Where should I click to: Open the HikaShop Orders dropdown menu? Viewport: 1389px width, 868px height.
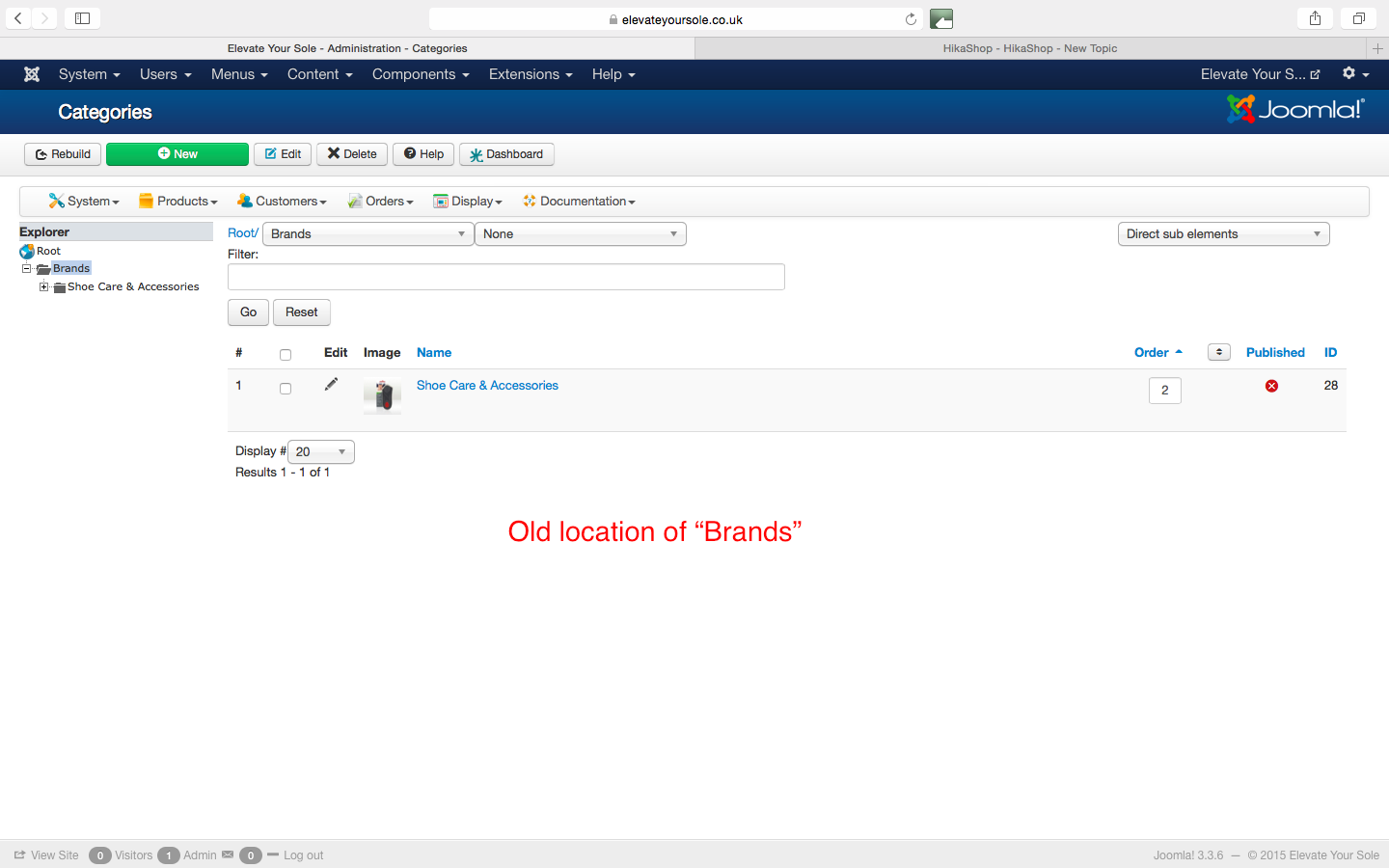coord(381,202)
